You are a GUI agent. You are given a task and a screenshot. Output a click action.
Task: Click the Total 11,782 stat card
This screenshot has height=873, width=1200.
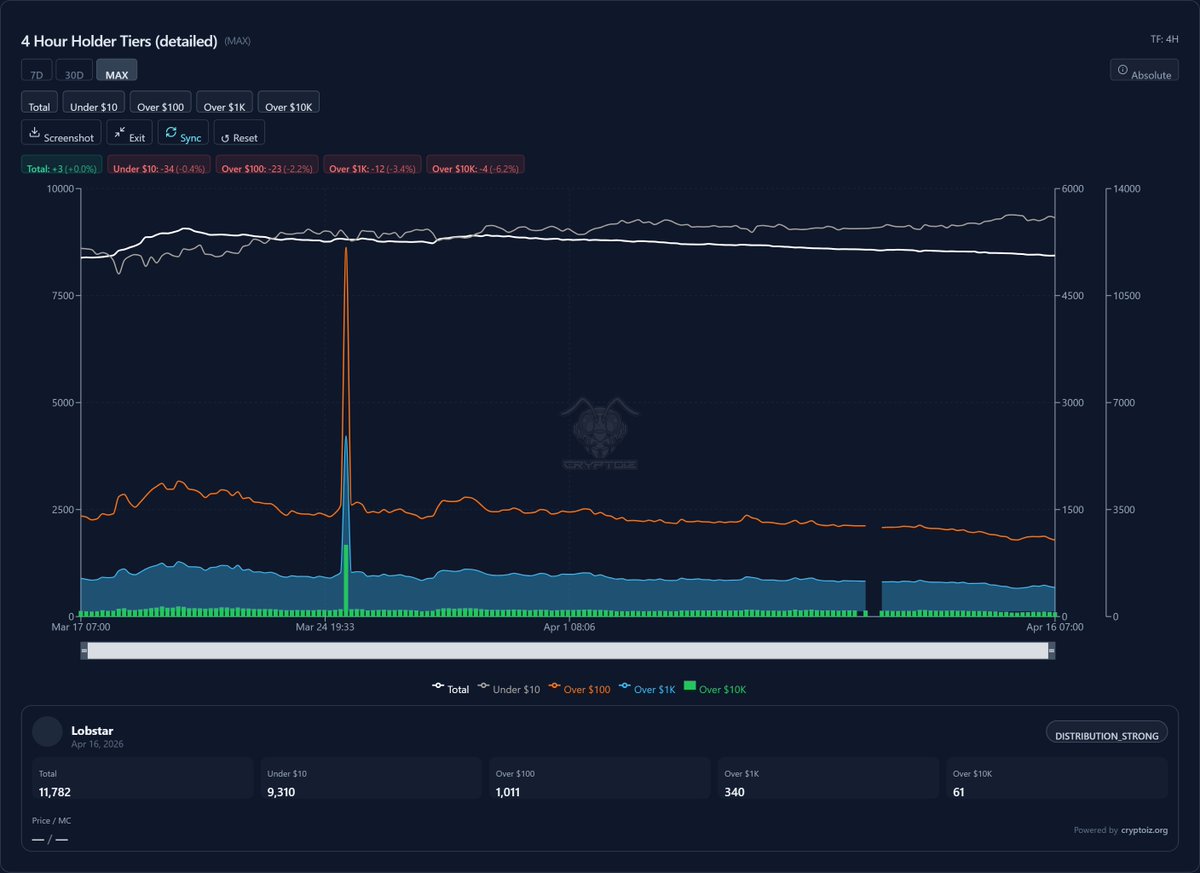click(x=143, y=778)
